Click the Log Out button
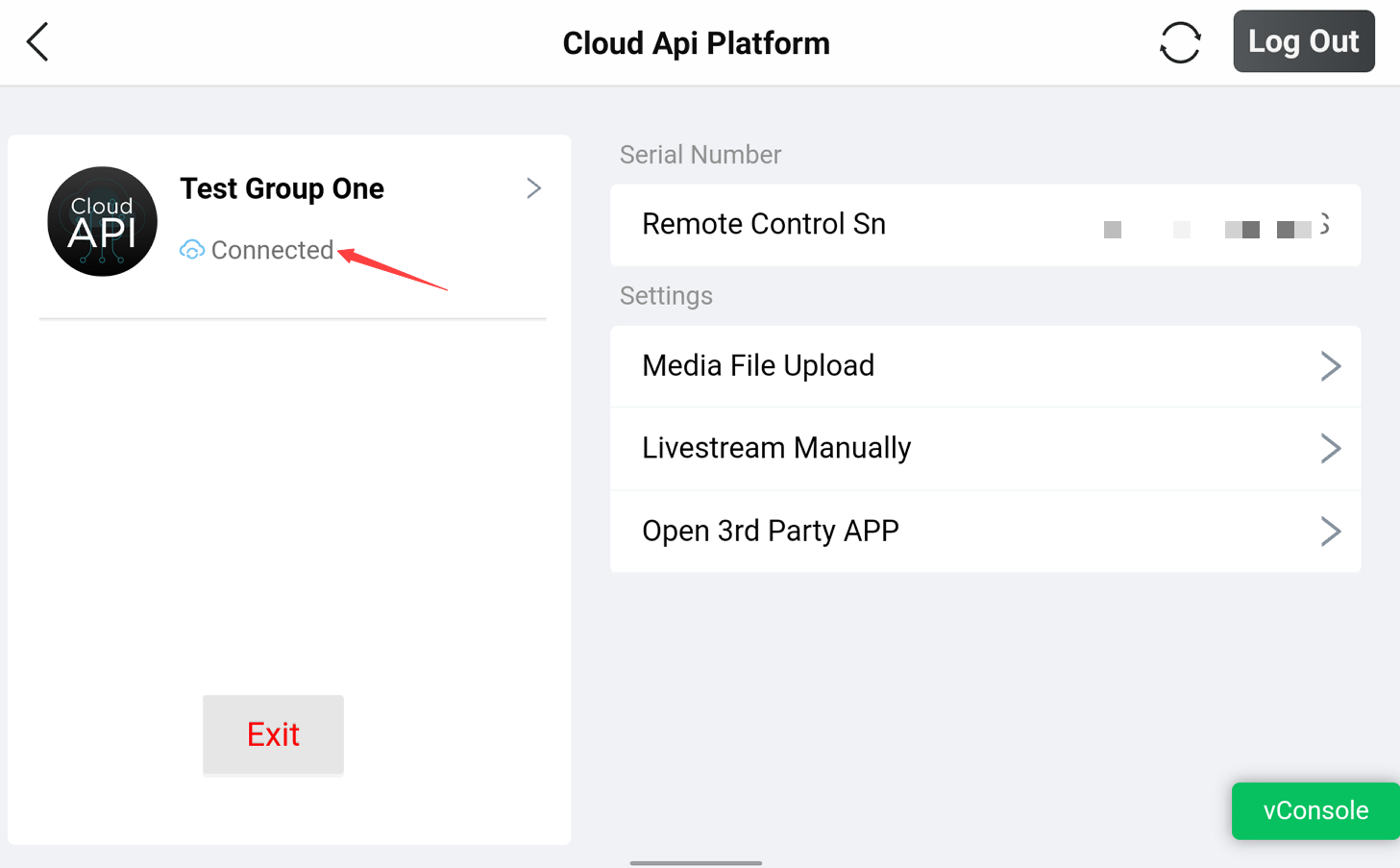The width and height of the screenshot is (1400, 868). point(1304,41)
